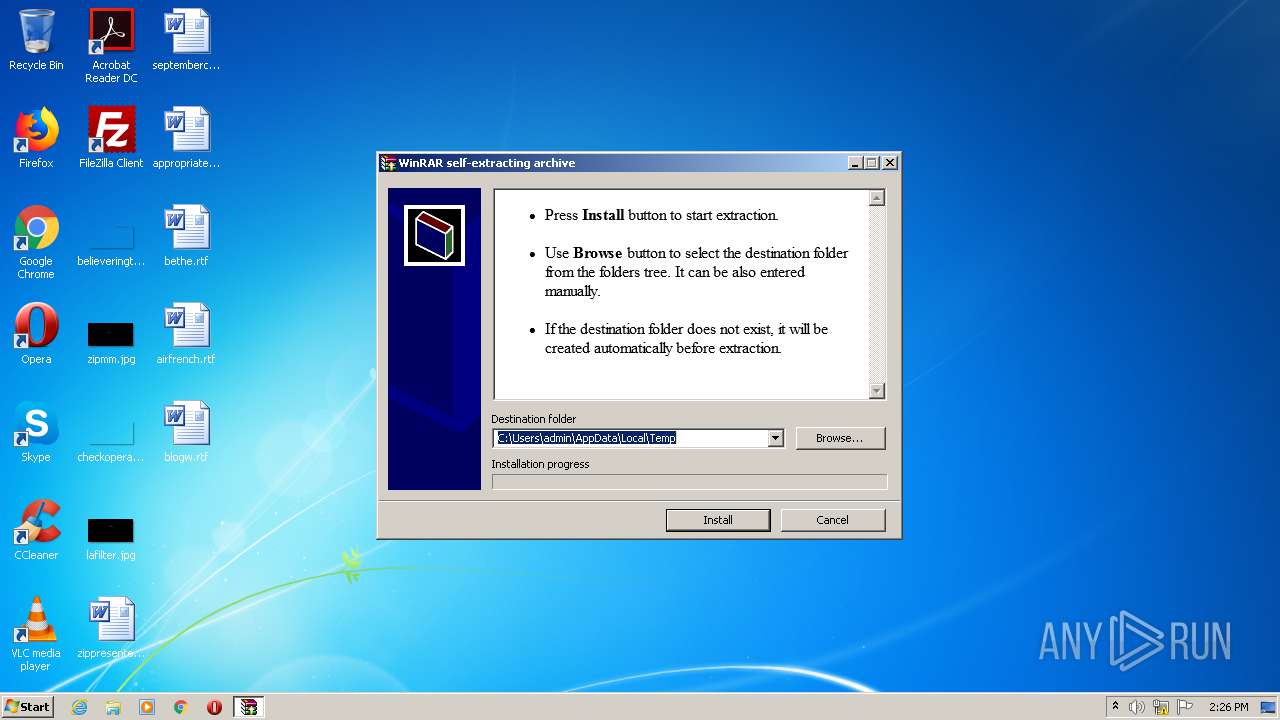Select the appropriate... Word document

186,138
